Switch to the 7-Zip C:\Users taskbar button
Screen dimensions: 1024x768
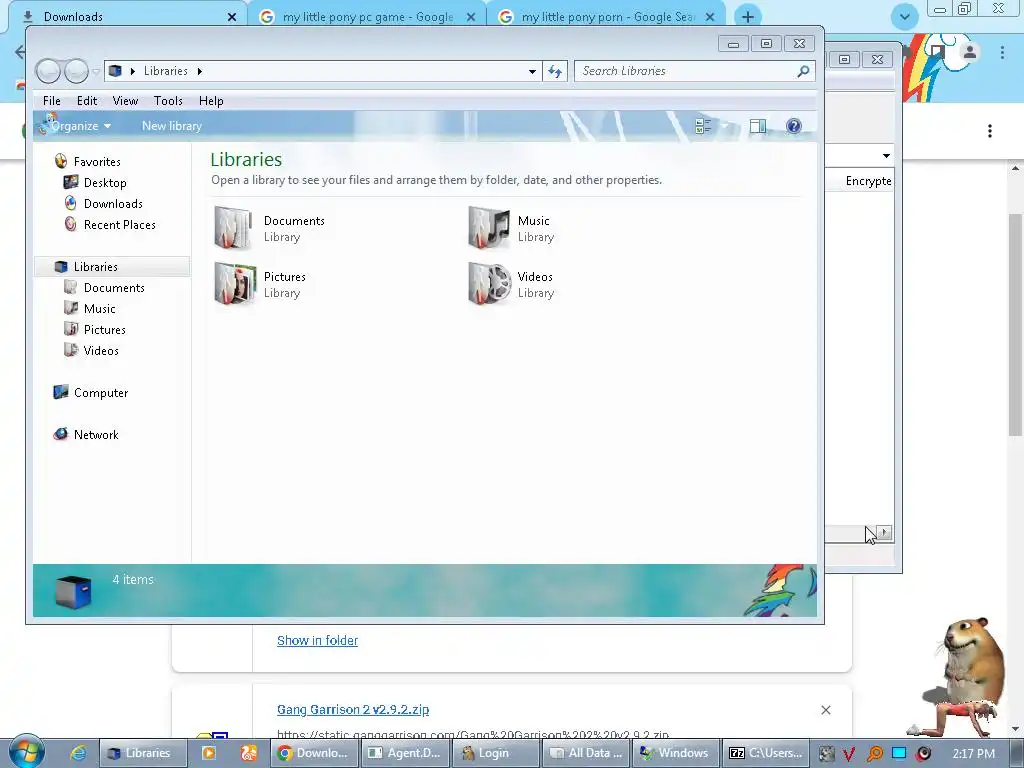point(766,753)
